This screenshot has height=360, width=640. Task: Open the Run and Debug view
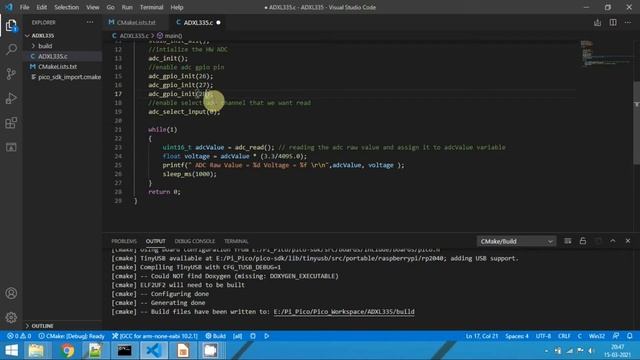tap(11, 98)
